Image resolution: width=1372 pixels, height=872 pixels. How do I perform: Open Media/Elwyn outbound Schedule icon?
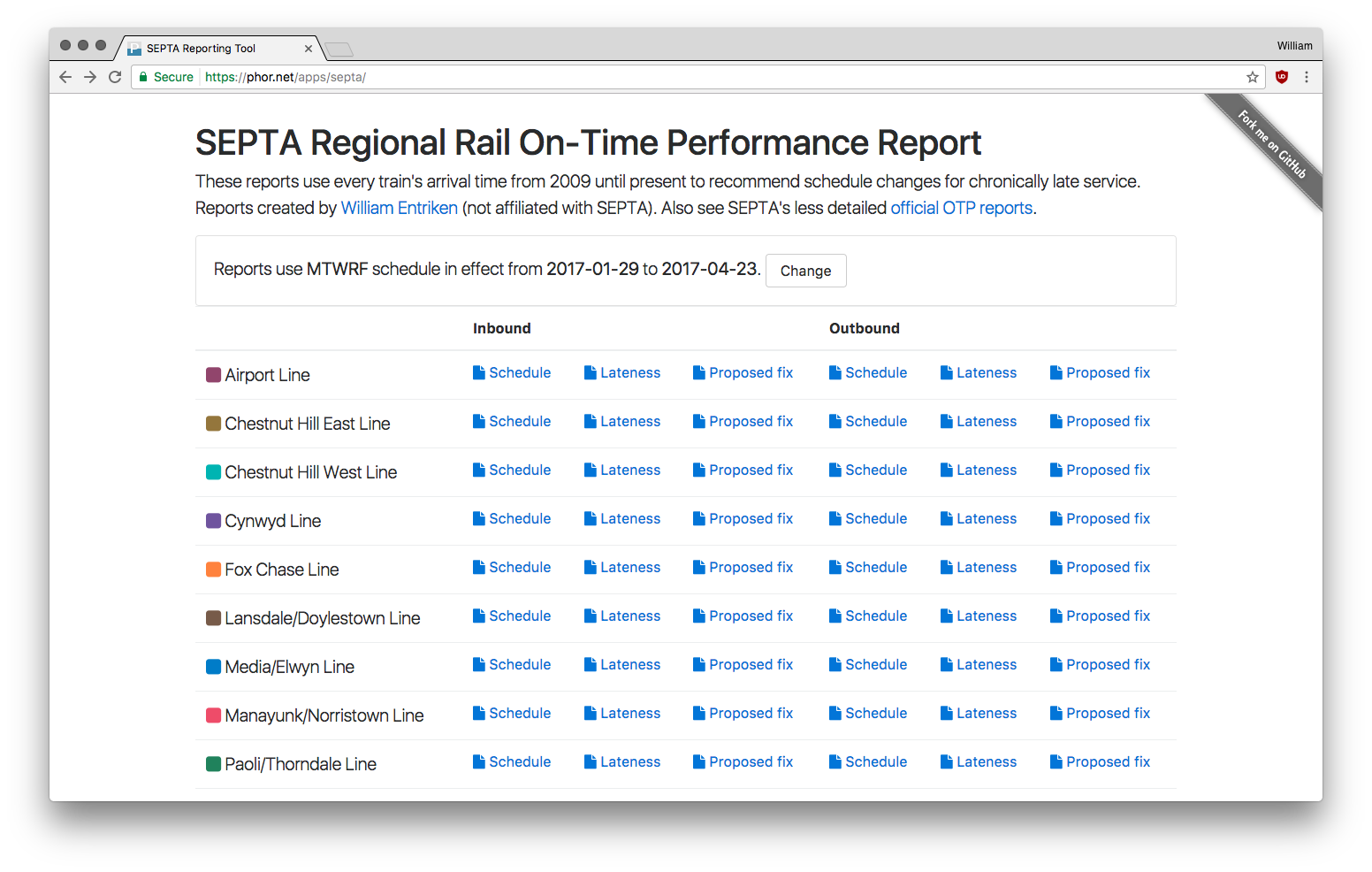coord(835,665)
